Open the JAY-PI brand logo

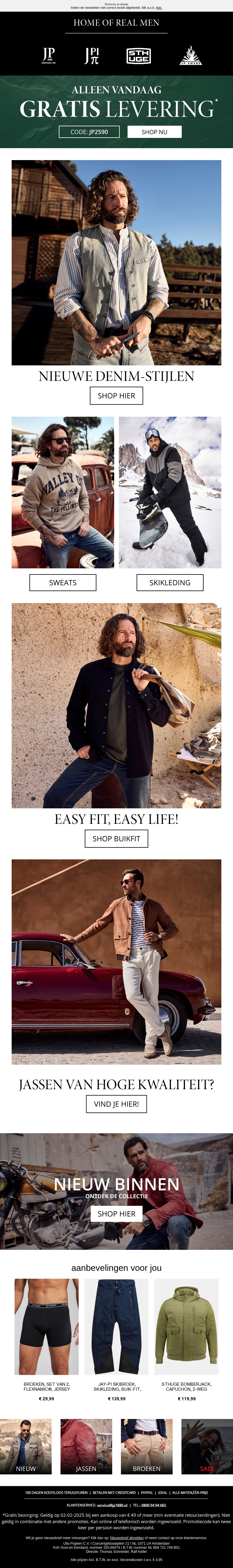(x=92, y=55)
